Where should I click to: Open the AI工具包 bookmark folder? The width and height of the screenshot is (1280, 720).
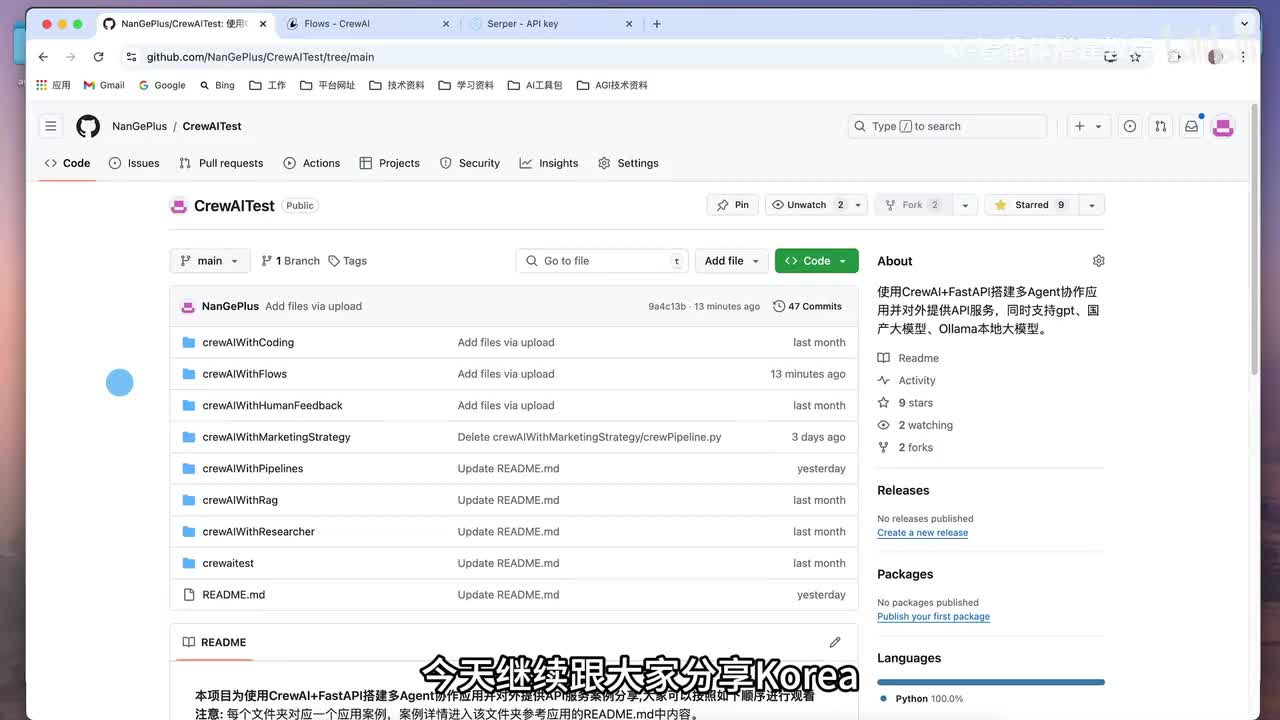pos(535,85)
